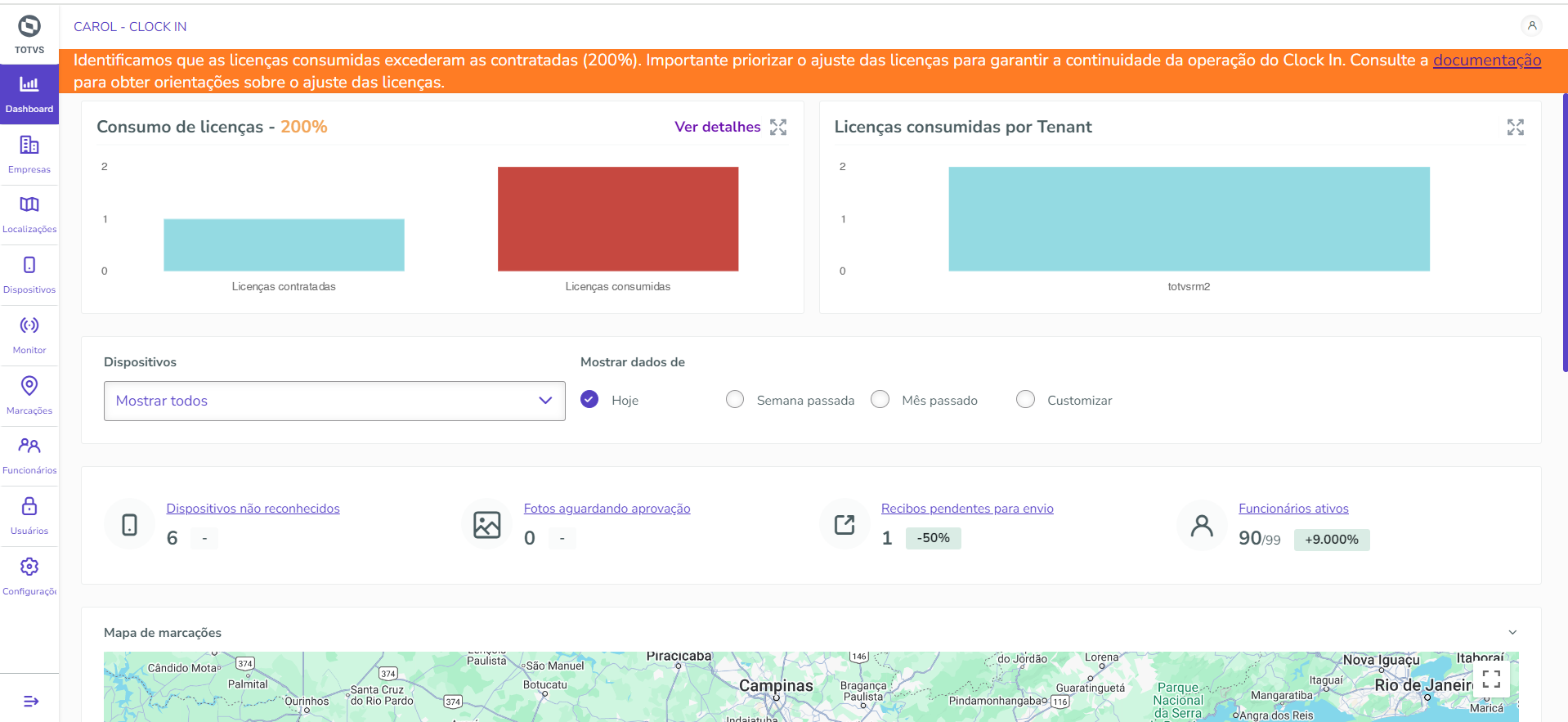This screenshot has height=722, width=1568.
Task: Open the Dispositivos 'Mostrar todos' dropdown
Action: pyautogui.click(x=334, y=401)
